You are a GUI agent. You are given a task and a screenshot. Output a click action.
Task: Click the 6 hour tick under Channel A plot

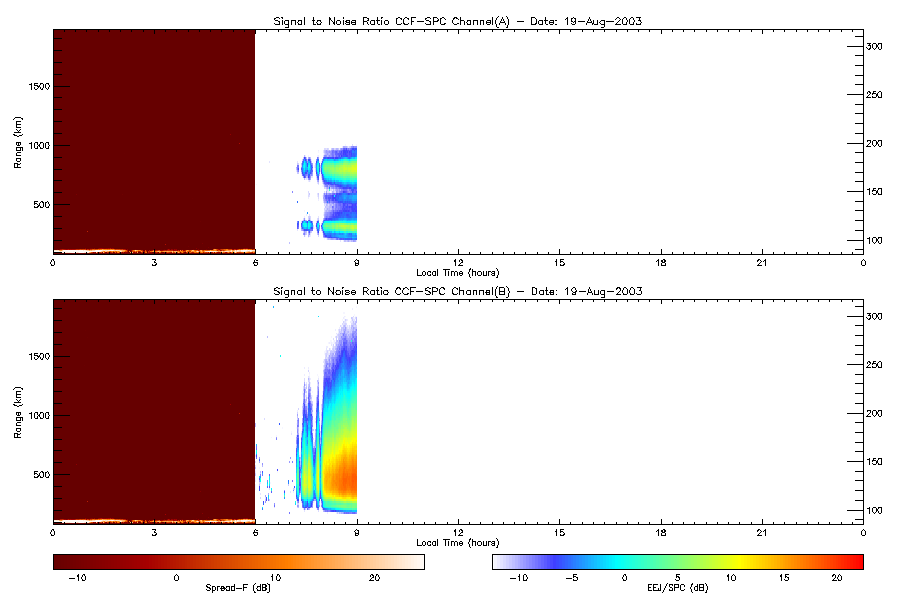click(x=256, y=263)
